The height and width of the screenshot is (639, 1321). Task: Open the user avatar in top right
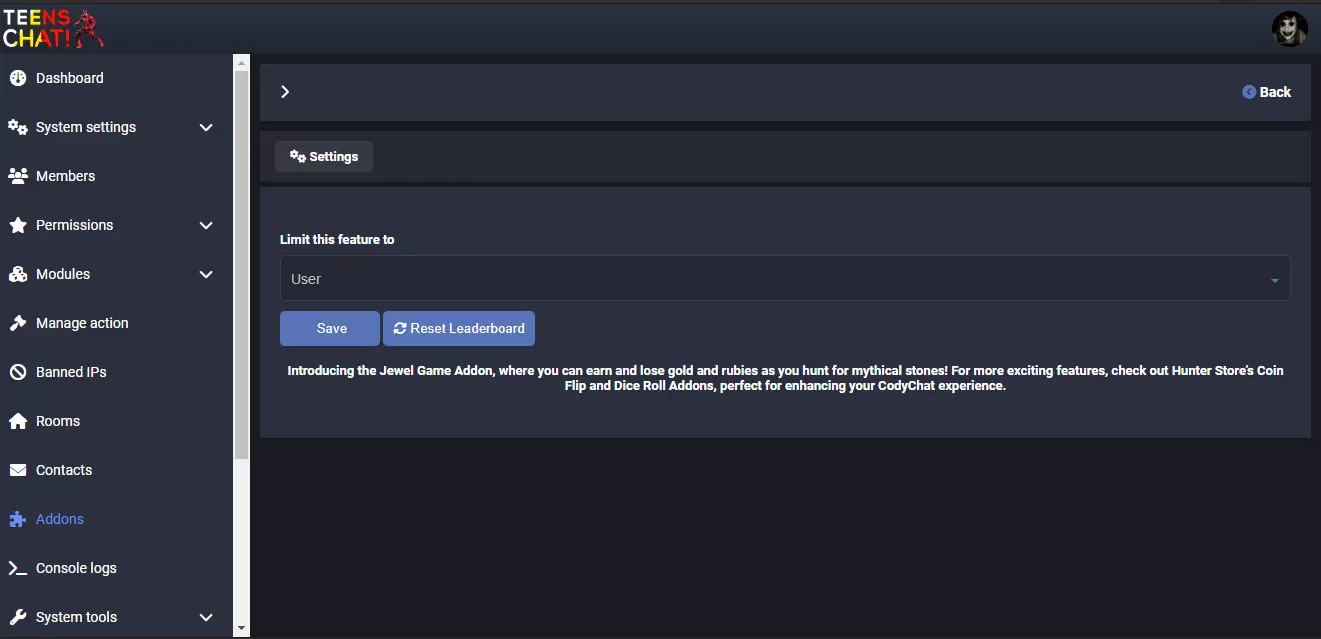tap(1290, 28)
